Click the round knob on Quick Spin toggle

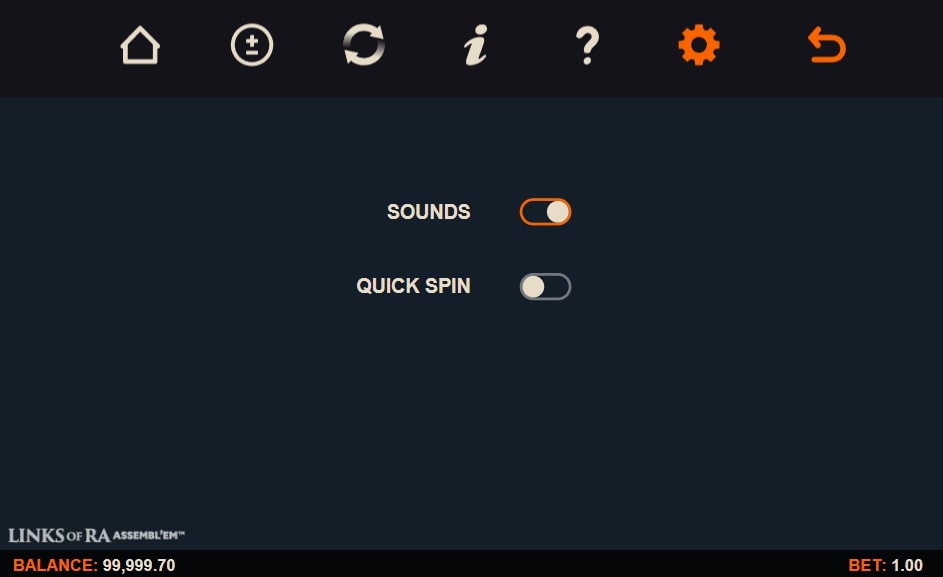click(533, 287)
